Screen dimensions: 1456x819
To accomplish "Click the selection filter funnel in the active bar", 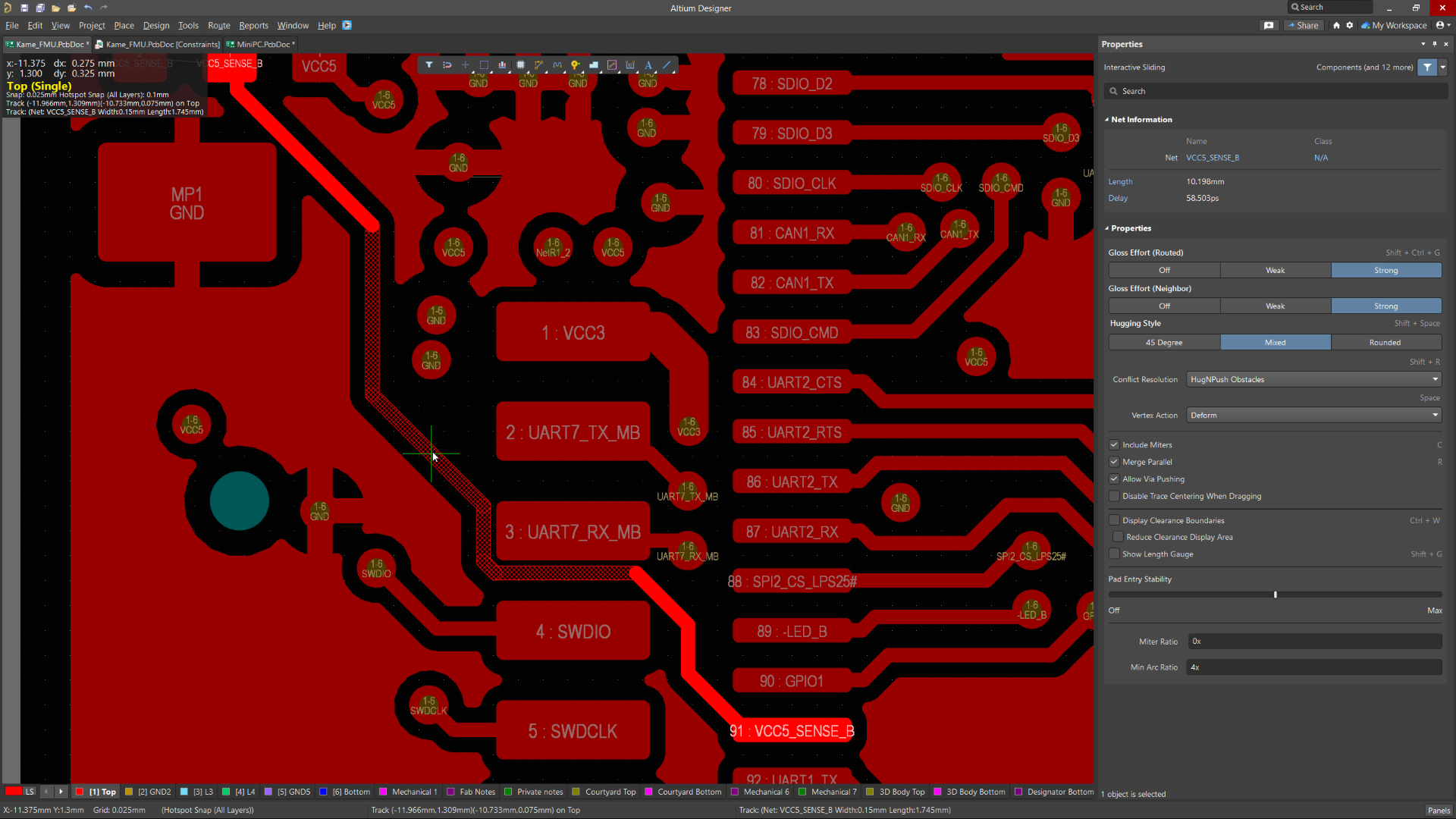I will (x=429, y=65).
